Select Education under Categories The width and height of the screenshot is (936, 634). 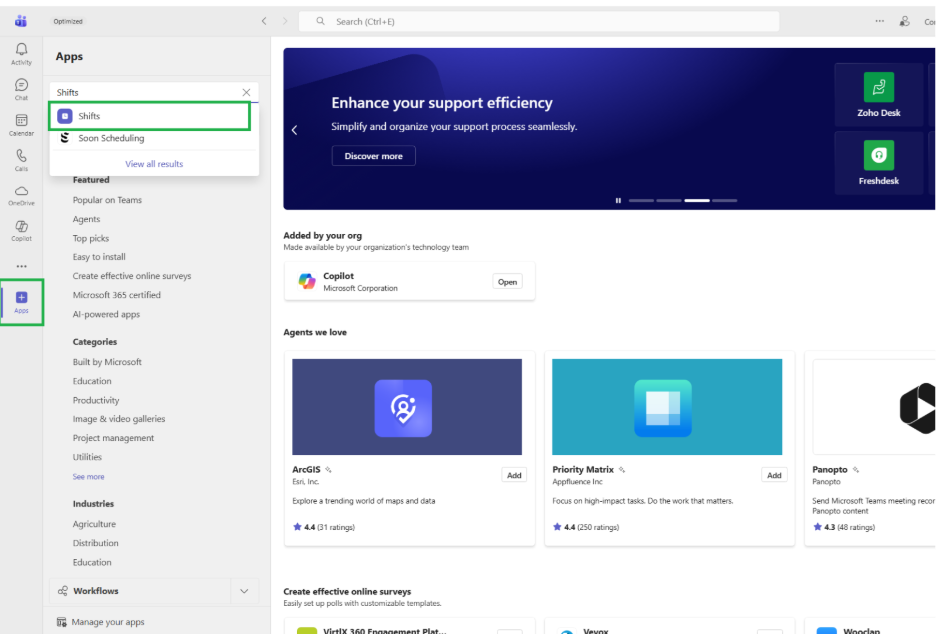click(92, 381)
